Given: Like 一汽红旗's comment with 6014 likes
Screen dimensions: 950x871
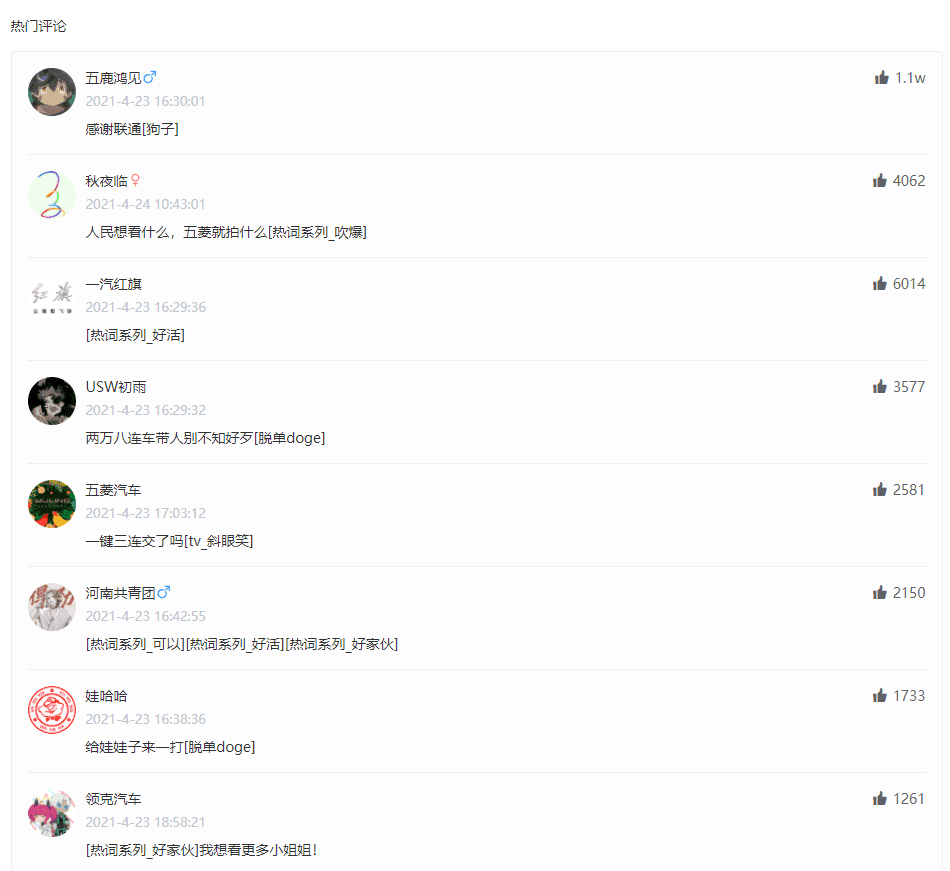Looking at the screenshot, I should [880, 283].
